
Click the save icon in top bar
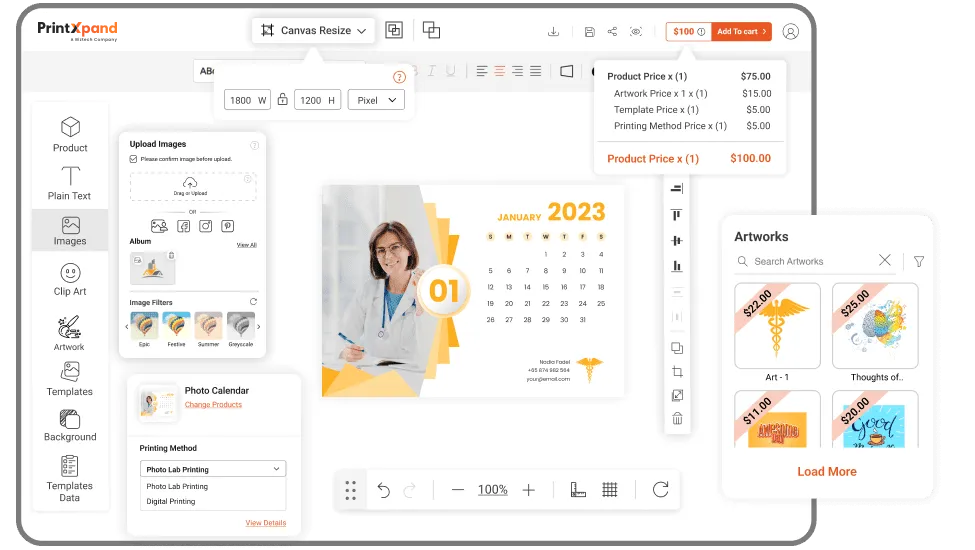tap(589, 32)
